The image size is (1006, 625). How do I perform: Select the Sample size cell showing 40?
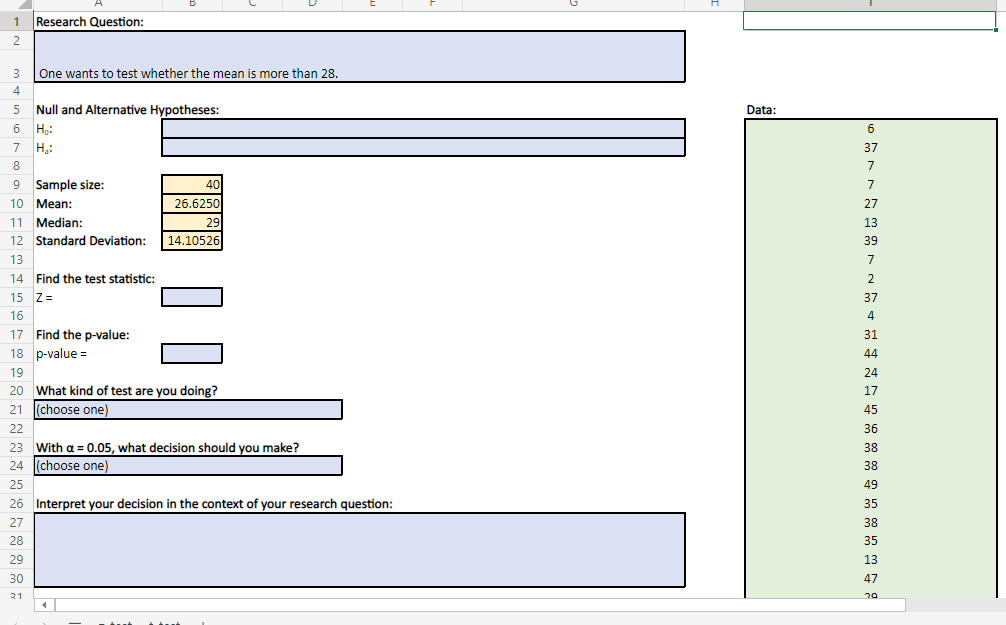tap(191, 184)
